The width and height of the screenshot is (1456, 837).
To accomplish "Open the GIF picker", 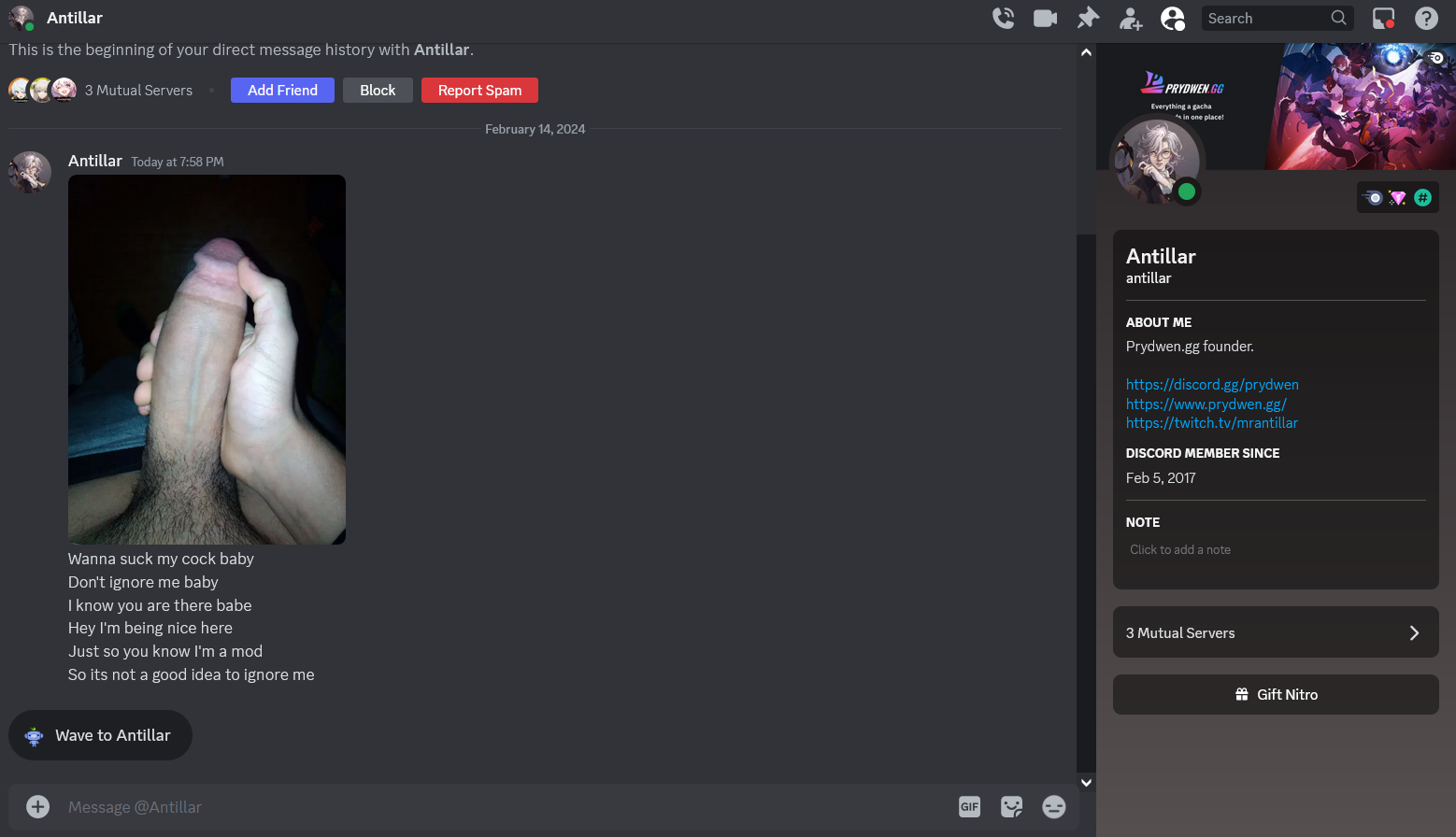I will pos(969,807).
